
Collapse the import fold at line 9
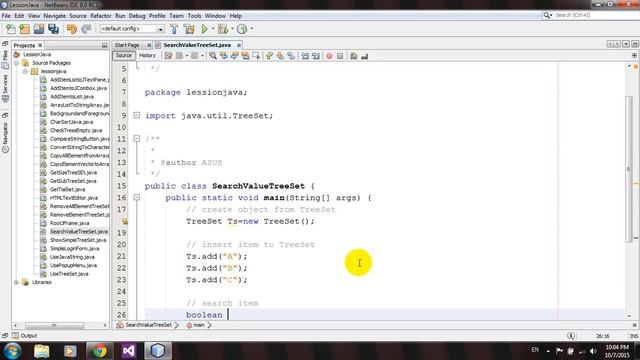[137, 116]
